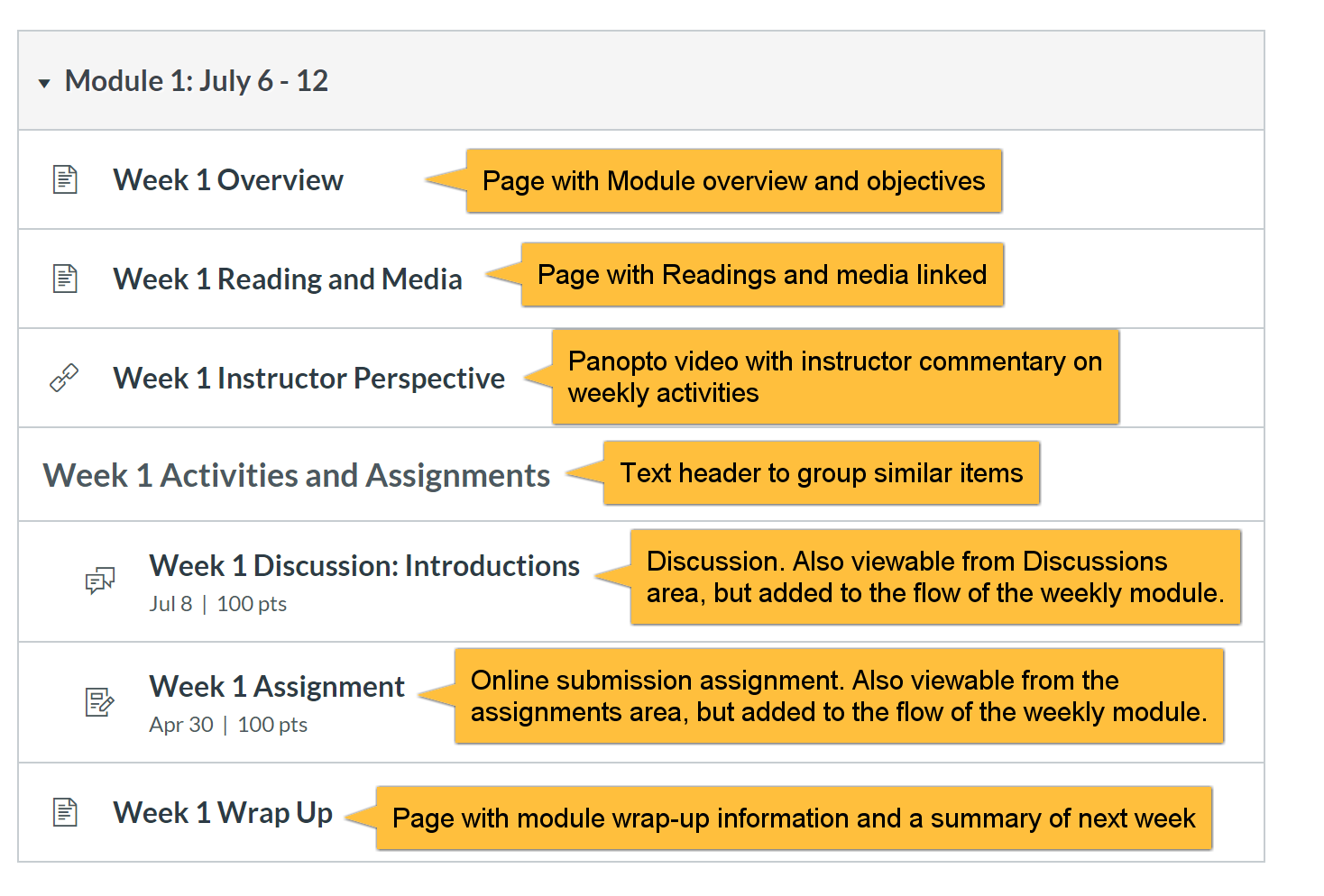1324x896 pixels.
Task: Select the link icon for Week 1 Instructor Perspective
Action: (64, 378)
